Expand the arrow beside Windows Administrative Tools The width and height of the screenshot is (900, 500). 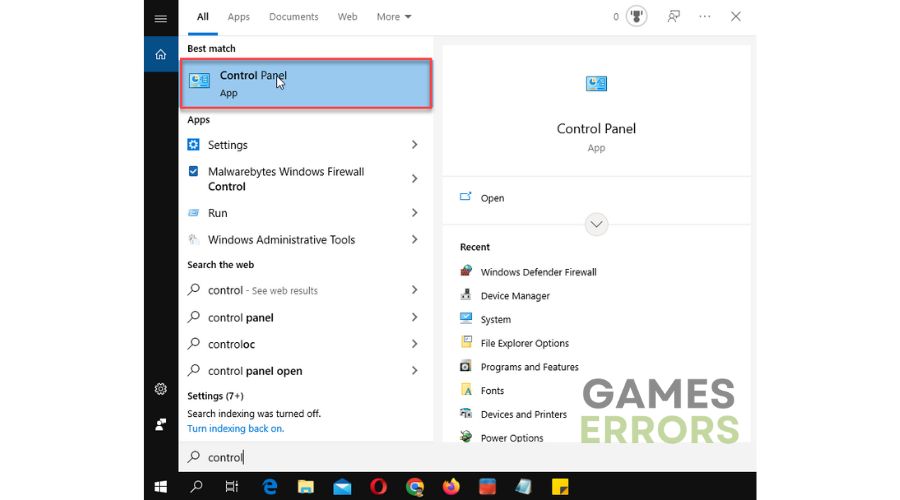point(414,239)
